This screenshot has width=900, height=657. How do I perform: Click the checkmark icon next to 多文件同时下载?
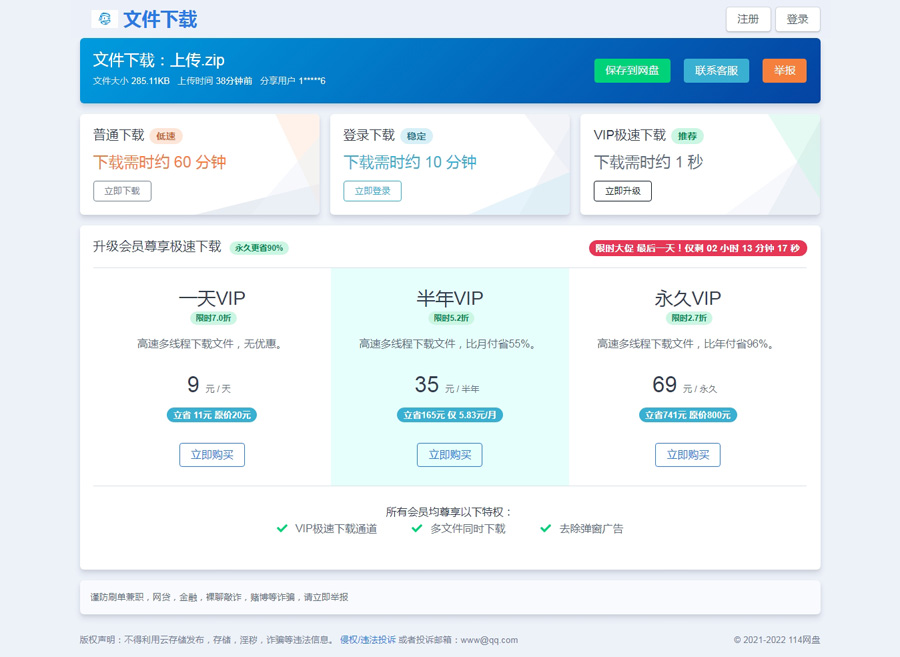point(417,528)
